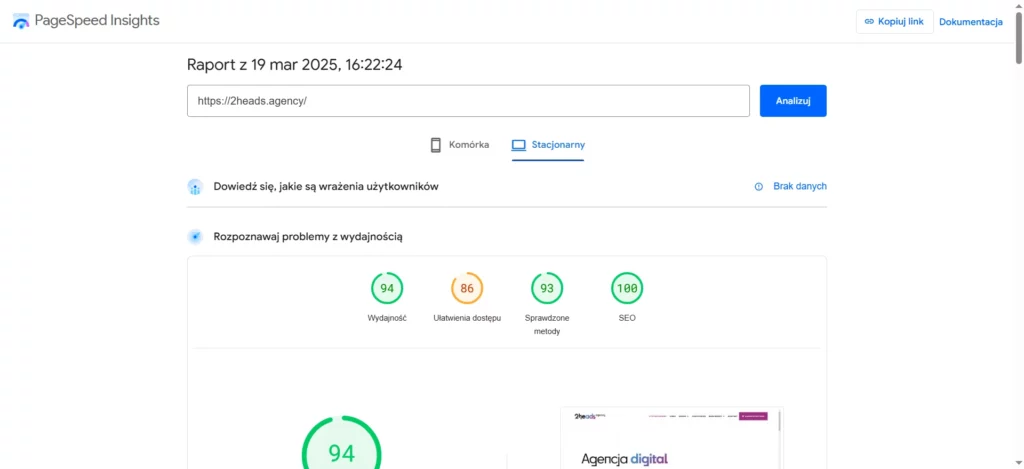This screenshot has height=469, width=1024.
Task: Open the Dokumentacja link
Action: click(970, 22)
